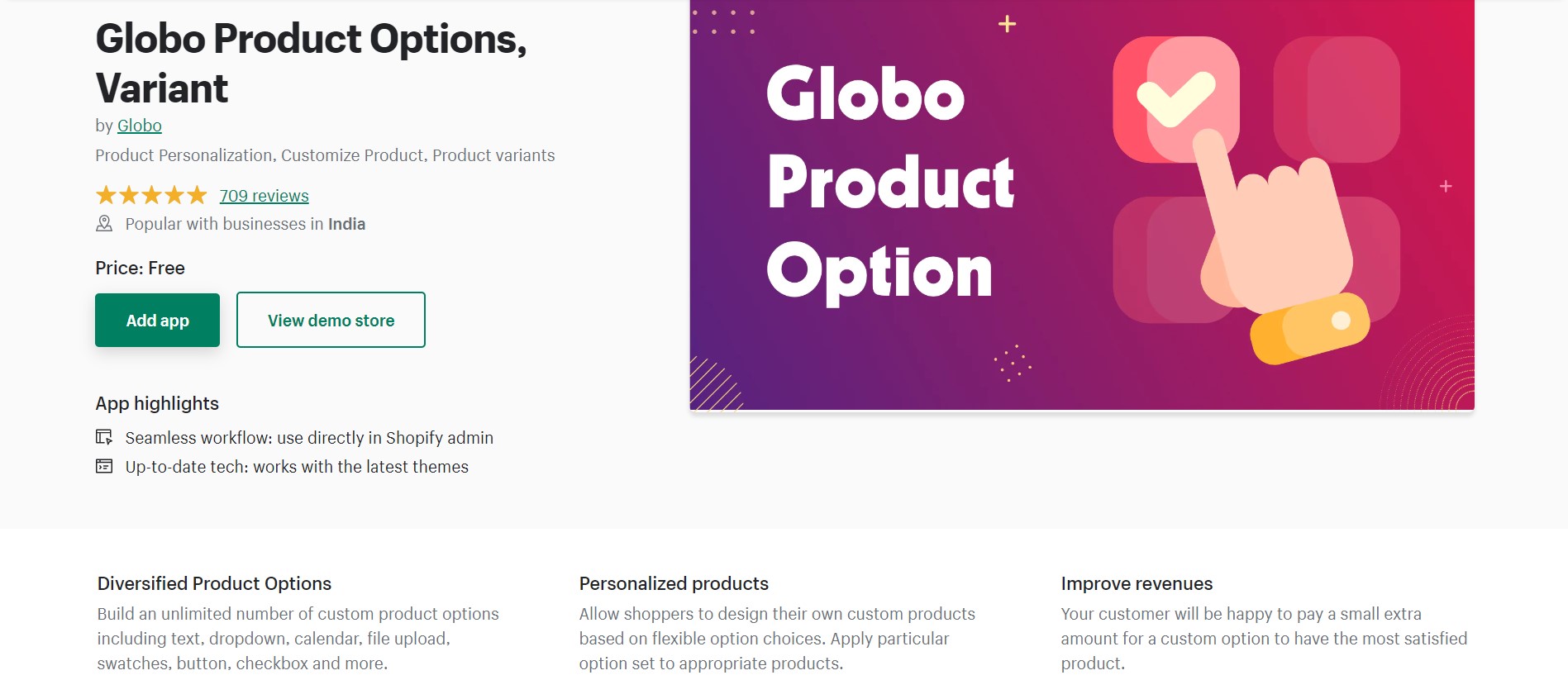Click the Popular with businesses in India text
The height and width of the screenshot is (680, 1568).
(x=245, y=224)
